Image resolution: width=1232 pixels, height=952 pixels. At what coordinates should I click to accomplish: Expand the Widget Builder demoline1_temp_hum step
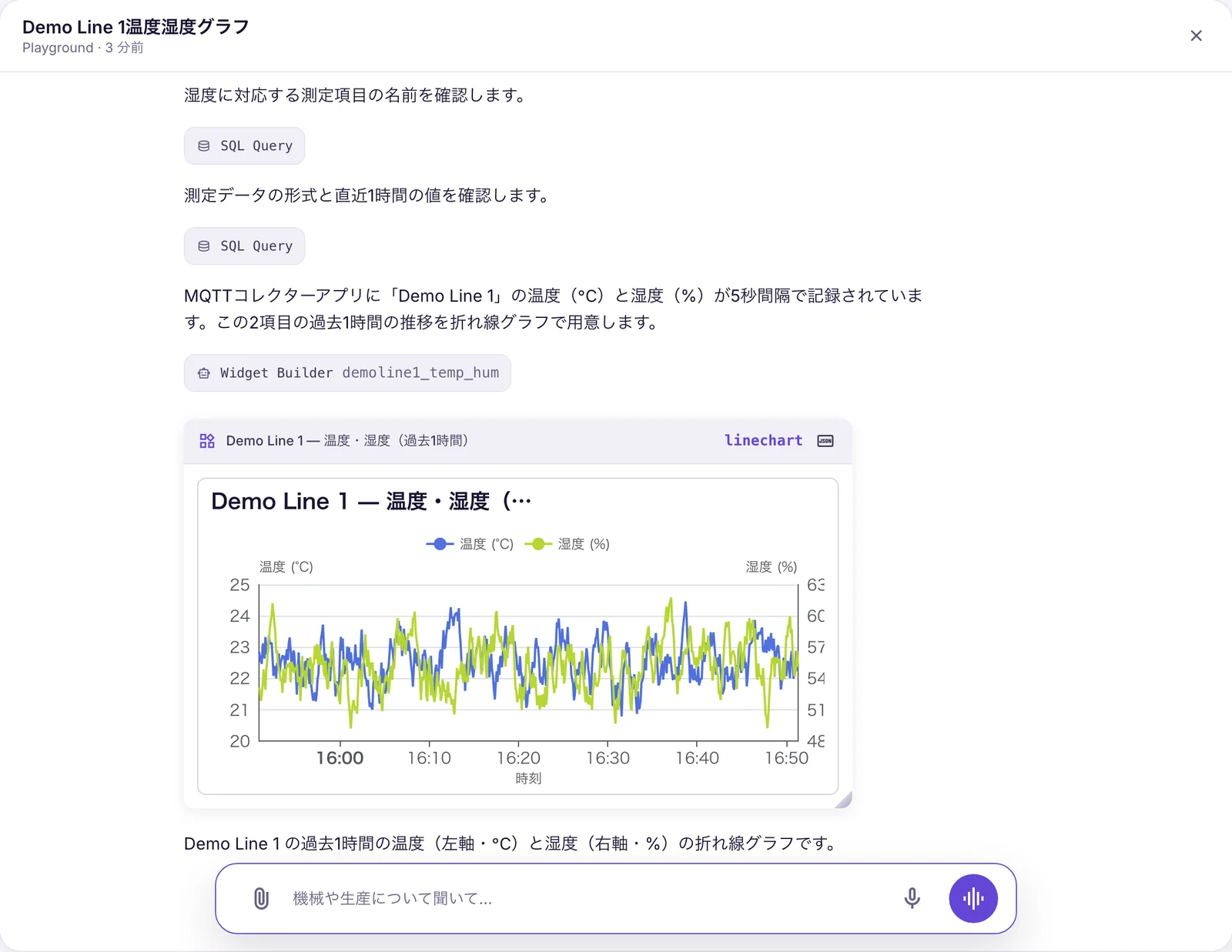pyautogui.click(x=347, y=373)
